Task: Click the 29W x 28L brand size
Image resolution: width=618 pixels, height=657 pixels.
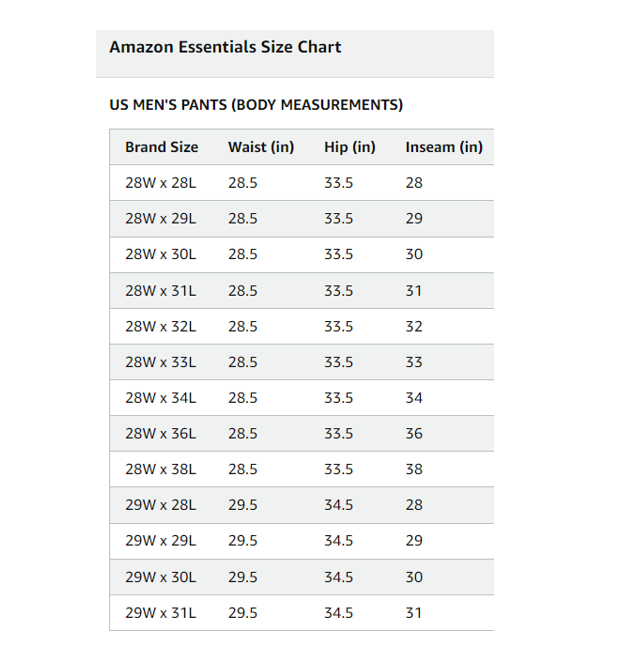Action: point(160,505)
